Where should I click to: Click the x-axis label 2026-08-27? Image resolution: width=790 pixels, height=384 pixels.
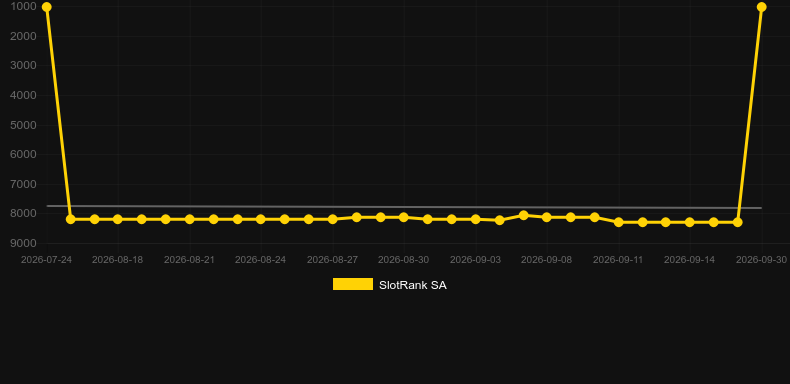pyautogui.click(x=333, y=260)
